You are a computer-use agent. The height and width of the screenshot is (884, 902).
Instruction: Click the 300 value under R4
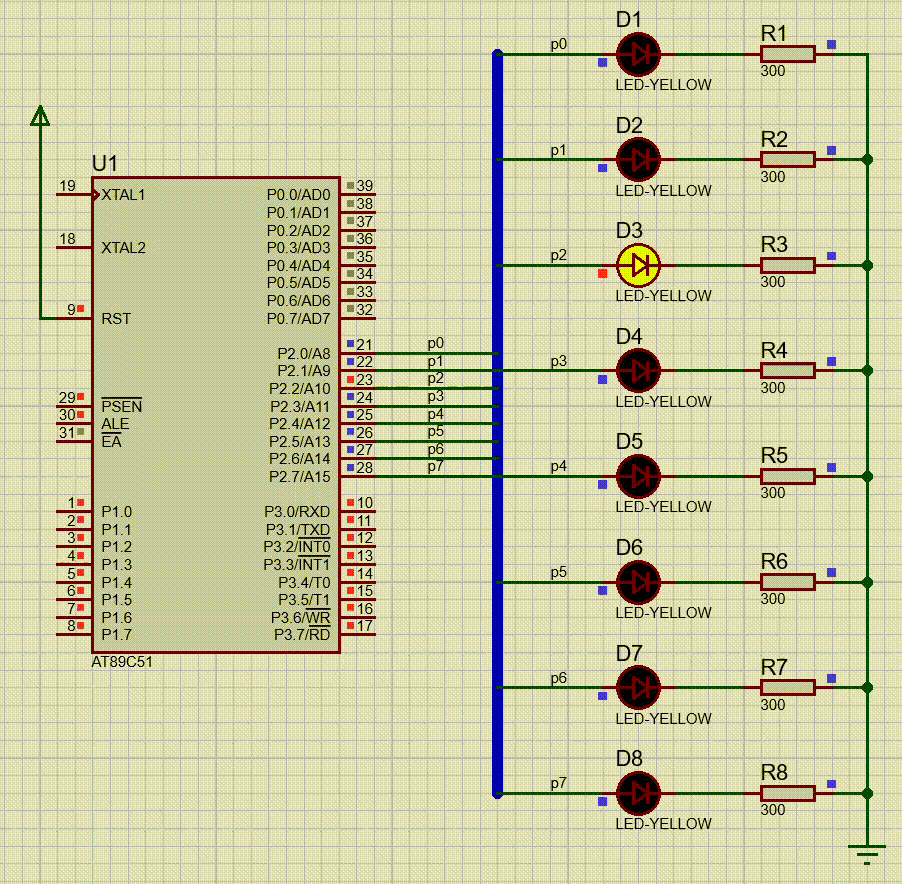773,388
